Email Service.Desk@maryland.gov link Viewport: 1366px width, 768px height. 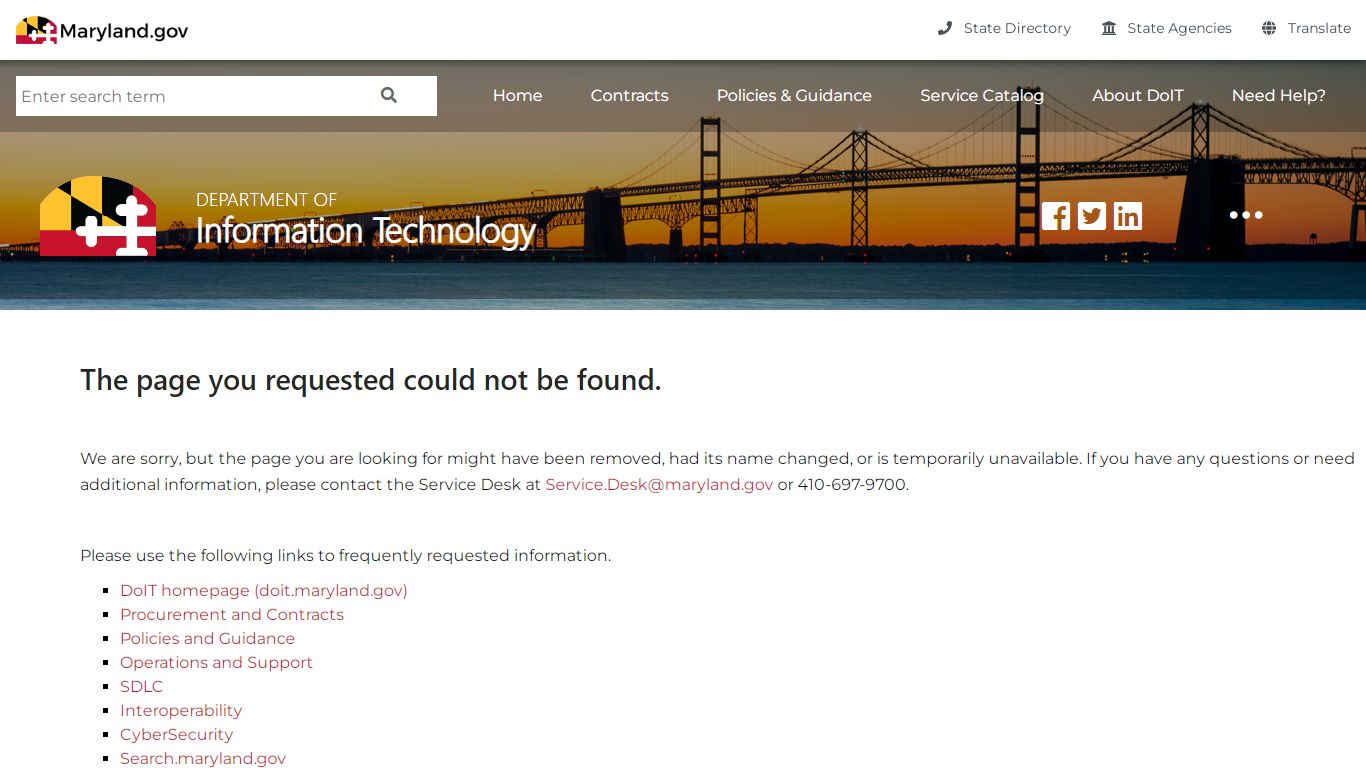[659, 484]
